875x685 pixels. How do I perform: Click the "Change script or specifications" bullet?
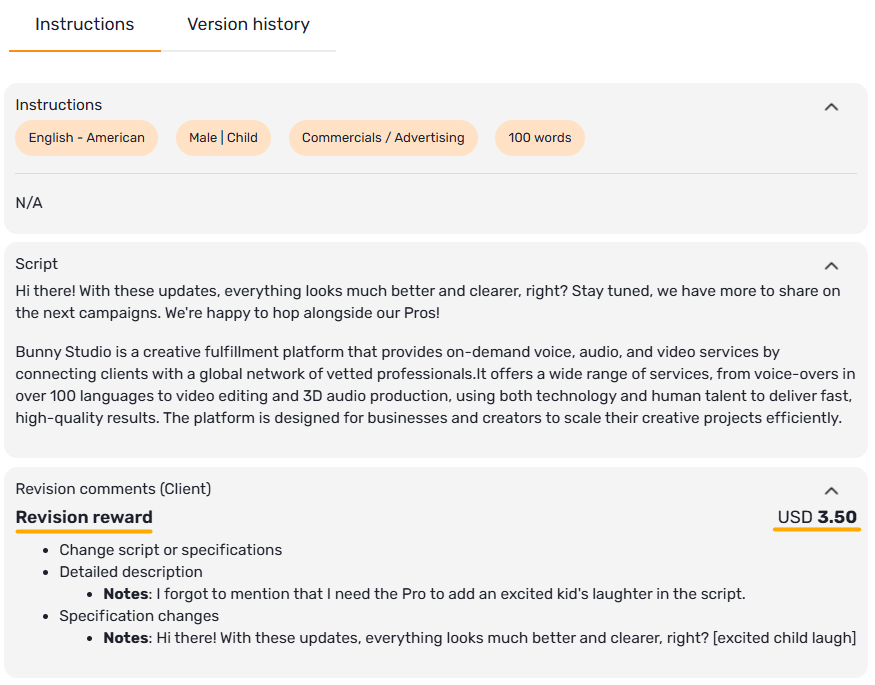170,550
